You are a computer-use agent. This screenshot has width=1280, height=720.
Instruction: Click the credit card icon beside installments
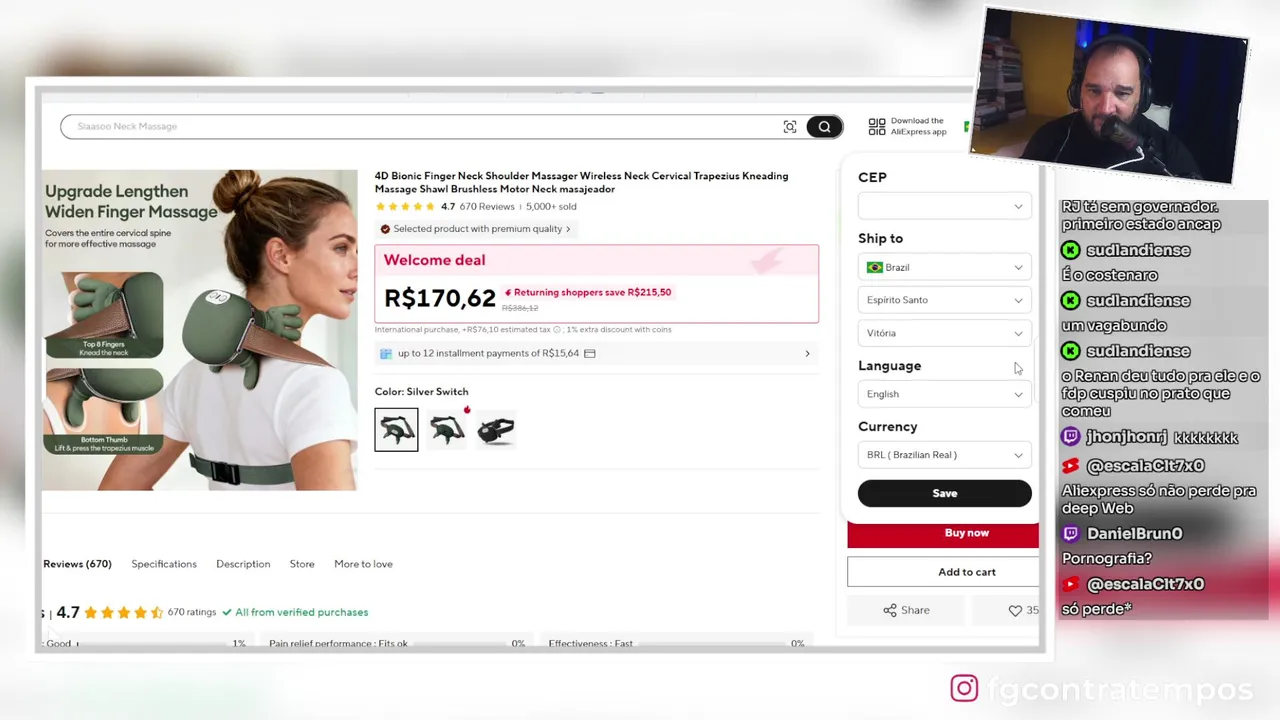(x=590, y=353)
